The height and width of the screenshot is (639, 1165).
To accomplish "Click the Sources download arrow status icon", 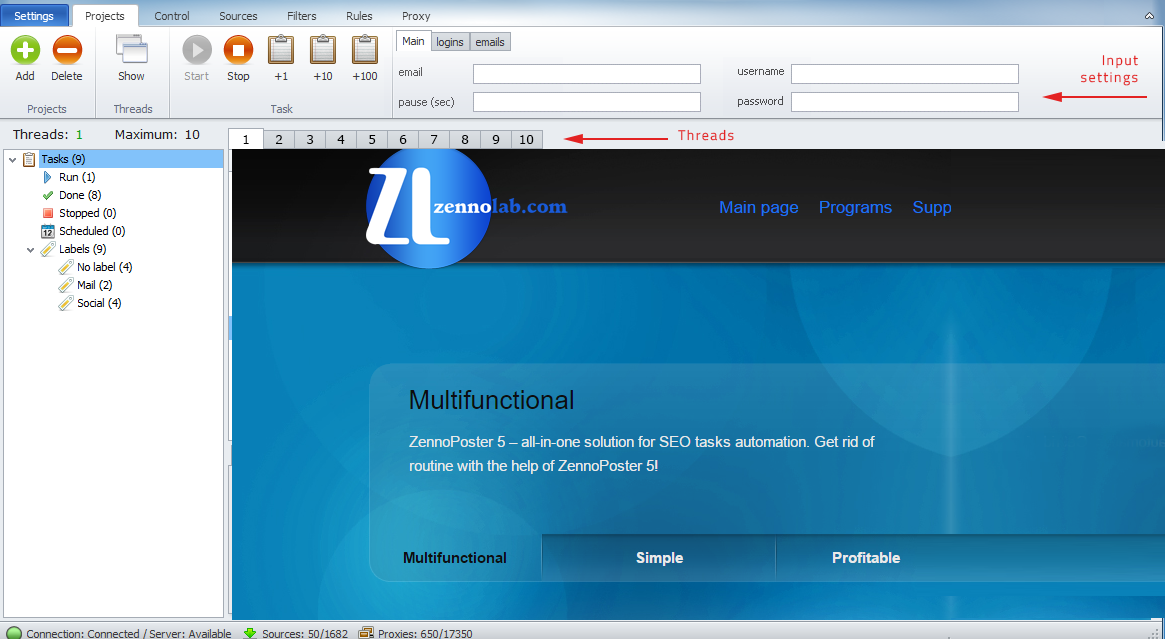I will (250, 633).
